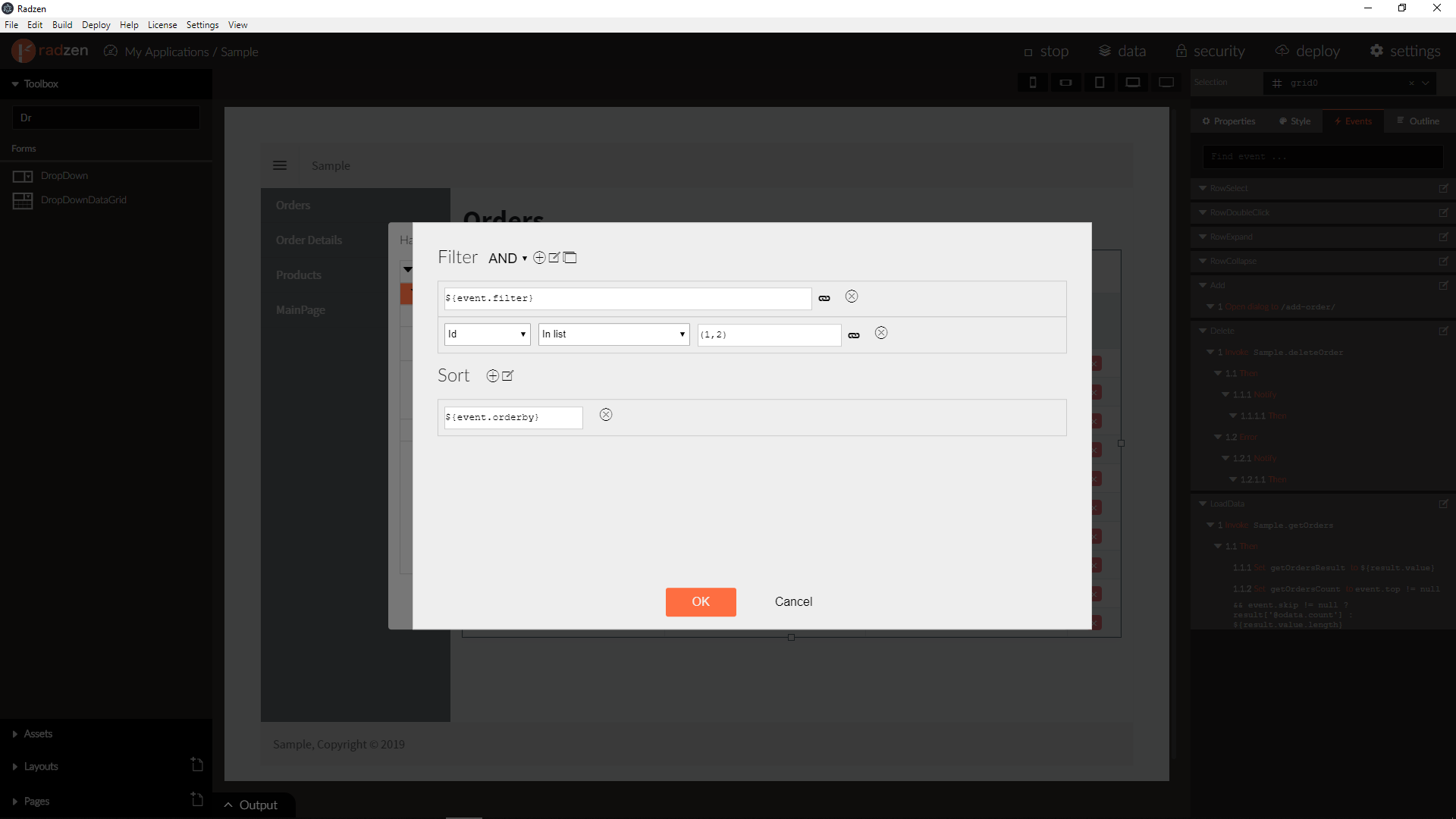1456x819 pixels.
Task: Link the ${event.filter} expression
Action: click(x=824, y=299)
